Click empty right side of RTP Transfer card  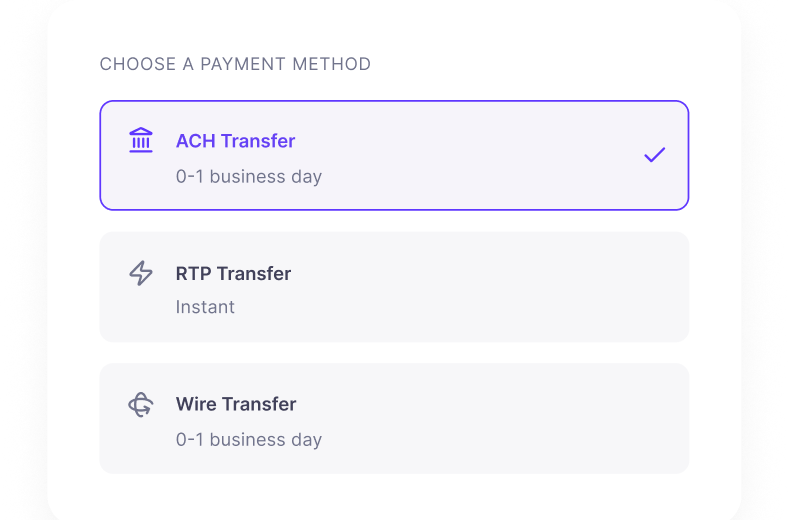tap(554, 287)
